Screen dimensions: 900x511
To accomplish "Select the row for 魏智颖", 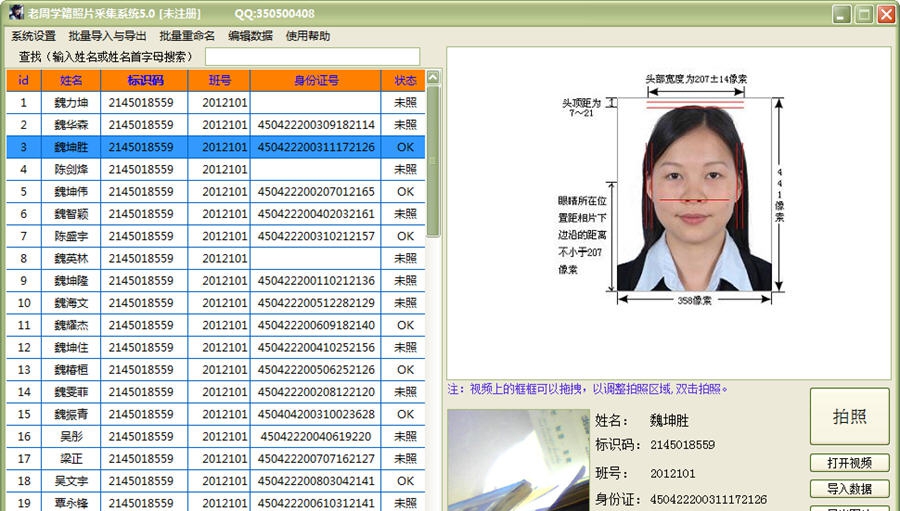I will [x=216, y=214].
